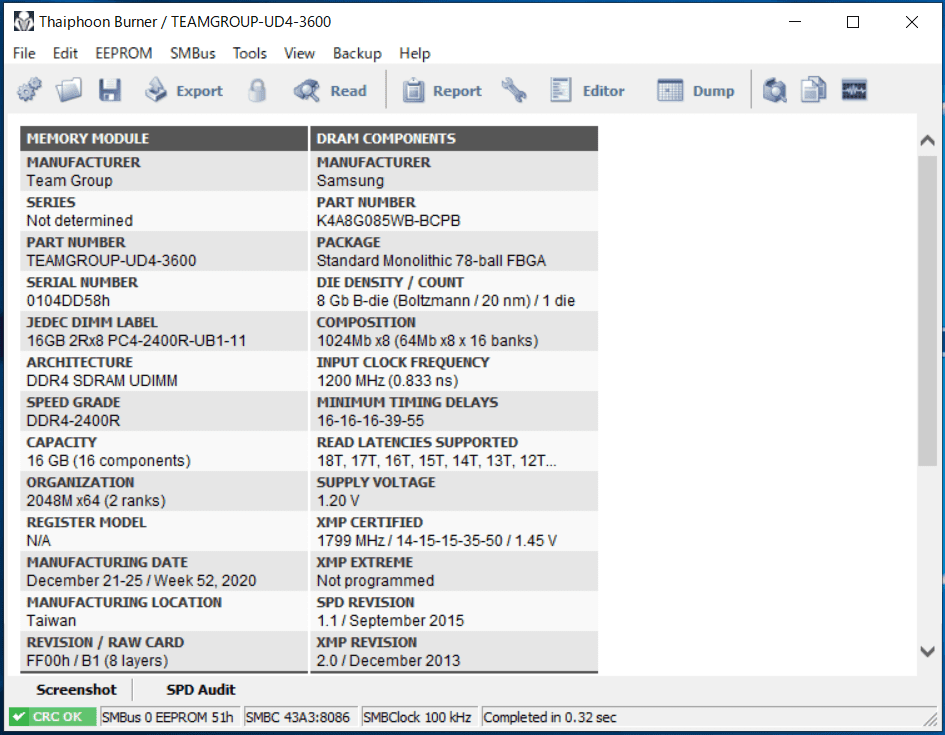
Task: Select organization value 2048M x64 (2 ranks)
Action: (96, 501)
